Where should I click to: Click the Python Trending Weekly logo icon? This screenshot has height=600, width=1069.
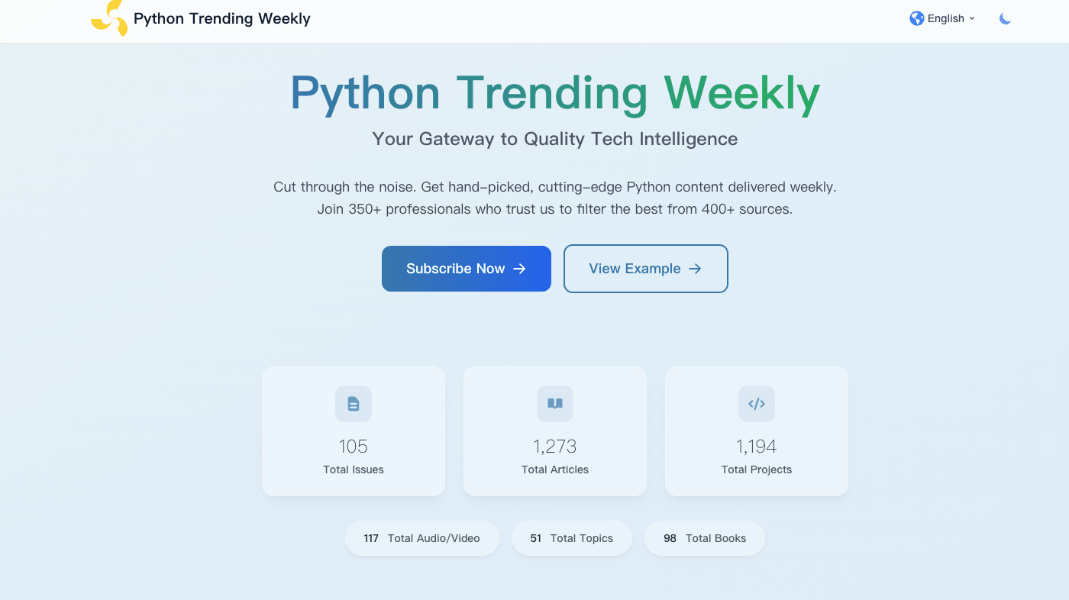pos(110,18)
